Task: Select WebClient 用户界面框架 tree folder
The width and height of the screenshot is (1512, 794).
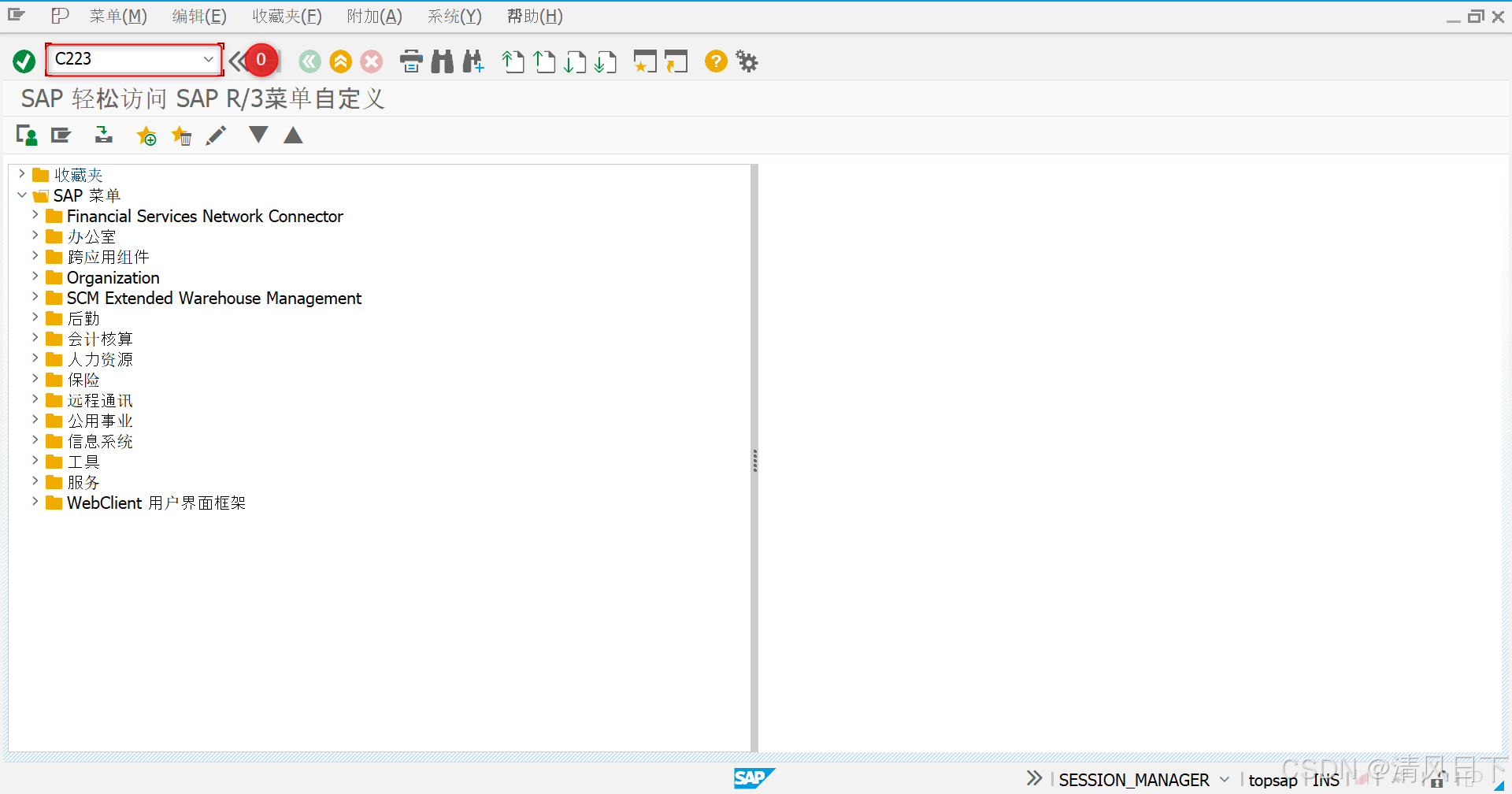Action: tap(156, 503)
